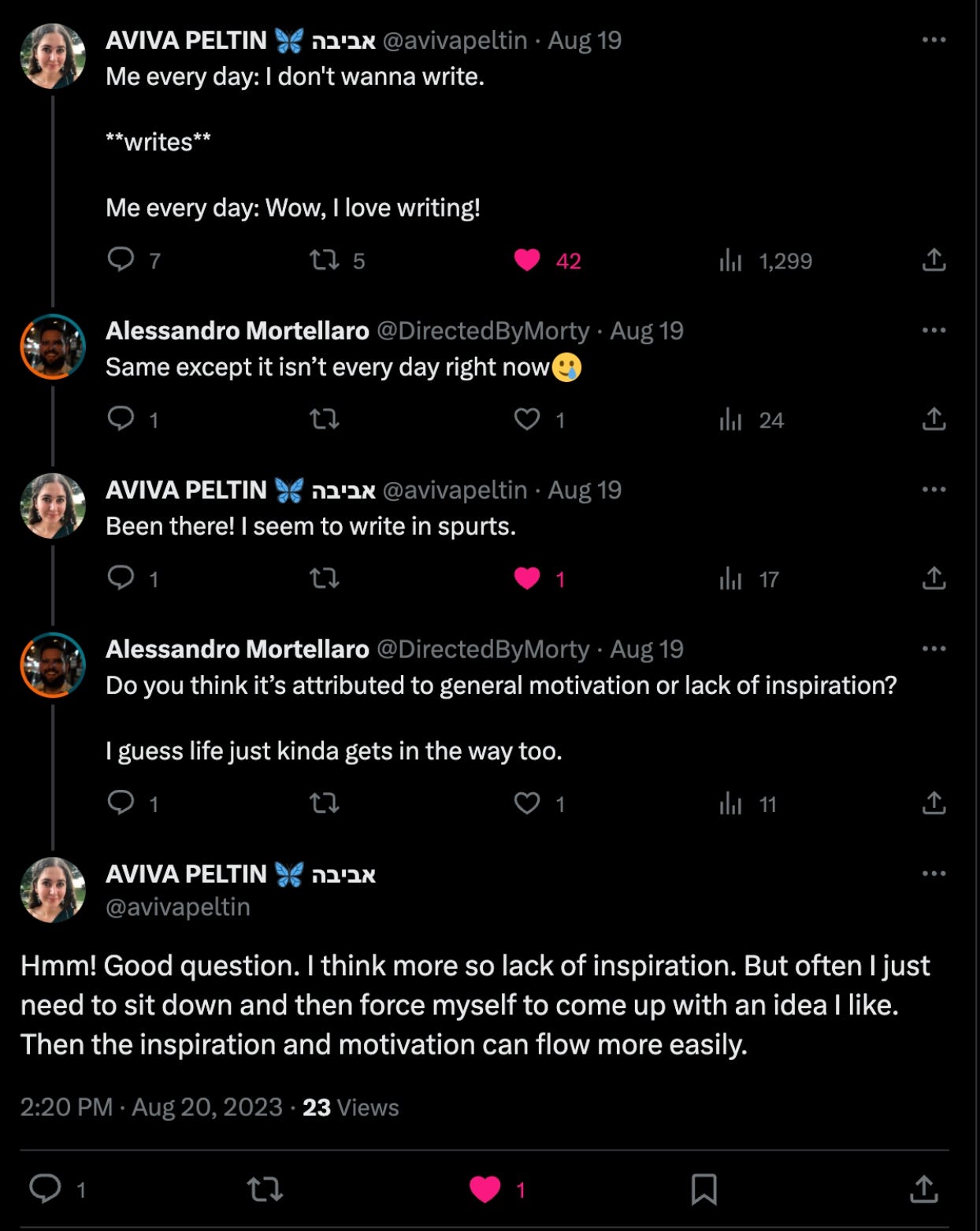Bookmark the main tweet
Screen dimensions: 980x1231
(x=703, y=1188)
